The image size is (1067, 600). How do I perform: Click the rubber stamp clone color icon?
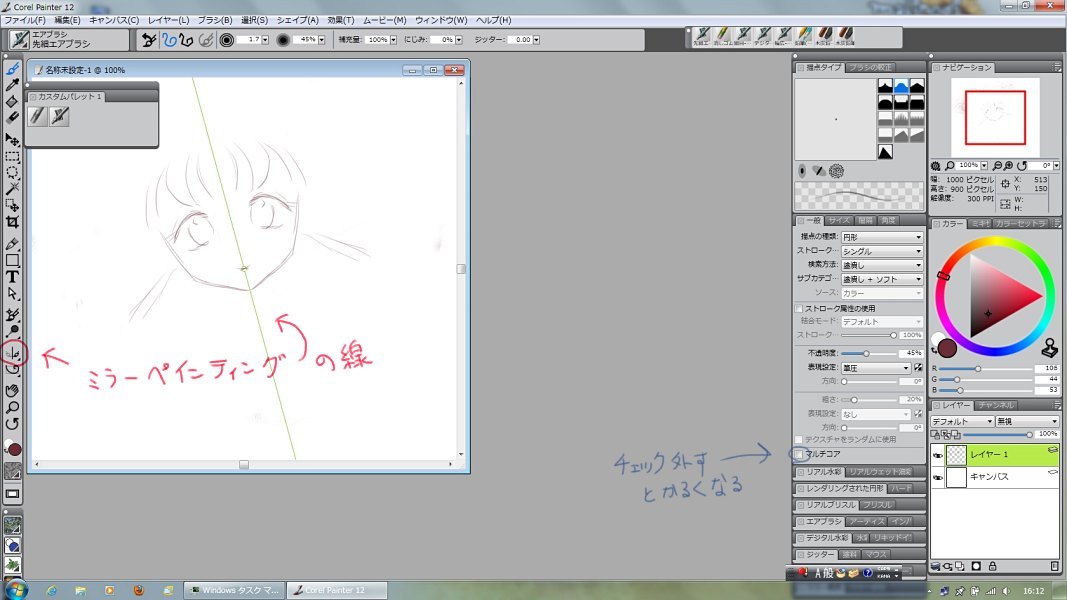coord(1050,348)
